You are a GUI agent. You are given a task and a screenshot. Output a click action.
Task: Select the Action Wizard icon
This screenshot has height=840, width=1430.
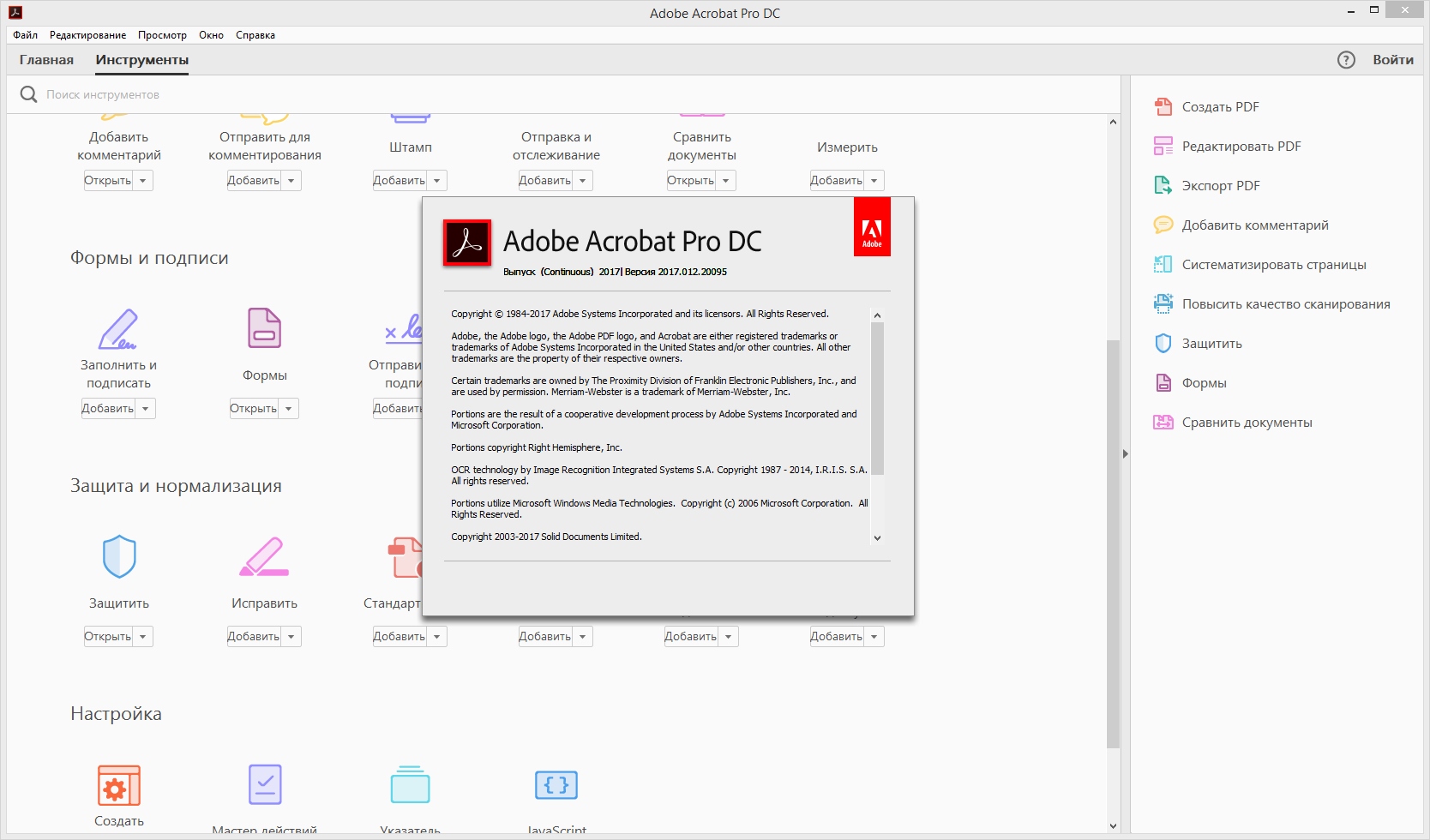[x=265, y=784]
